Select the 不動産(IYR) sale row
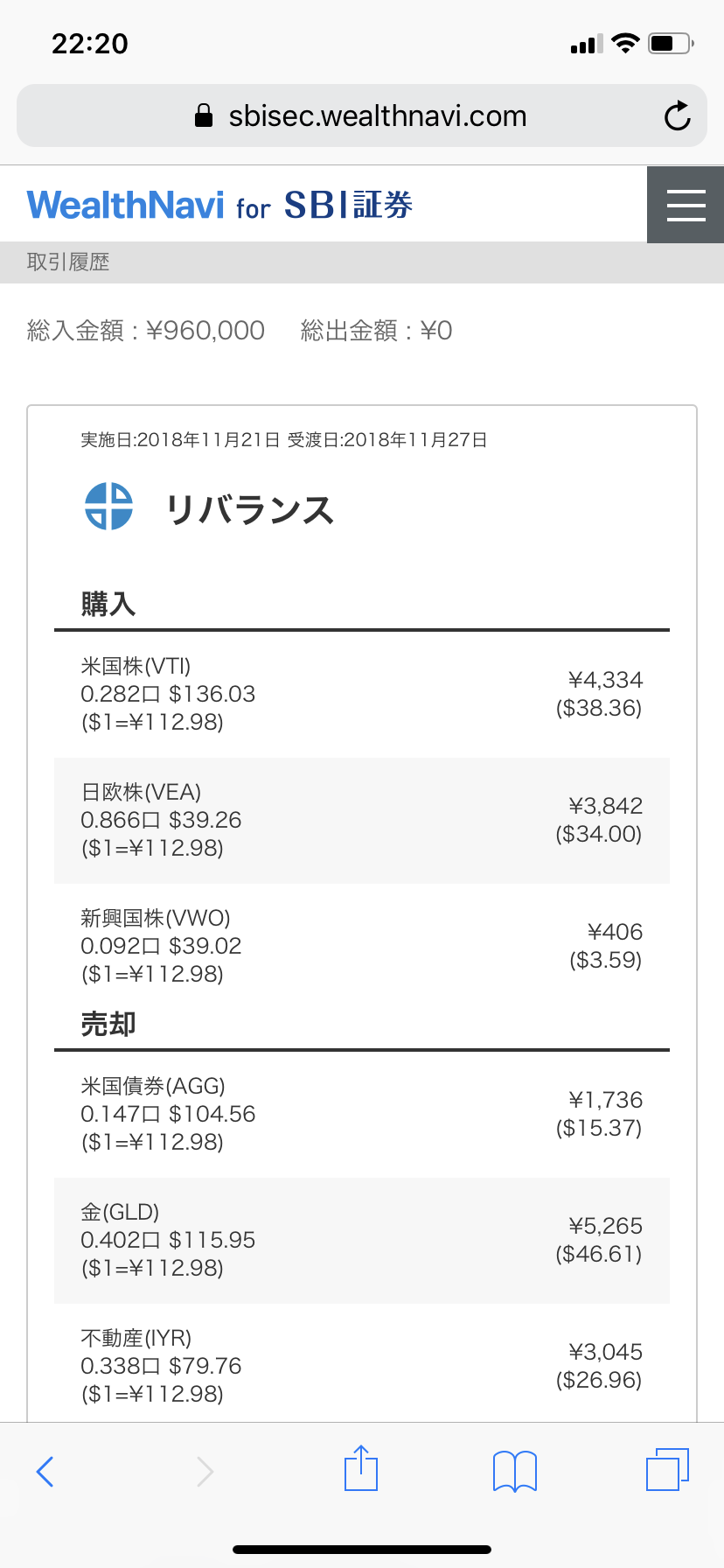 pos(361,1366)
